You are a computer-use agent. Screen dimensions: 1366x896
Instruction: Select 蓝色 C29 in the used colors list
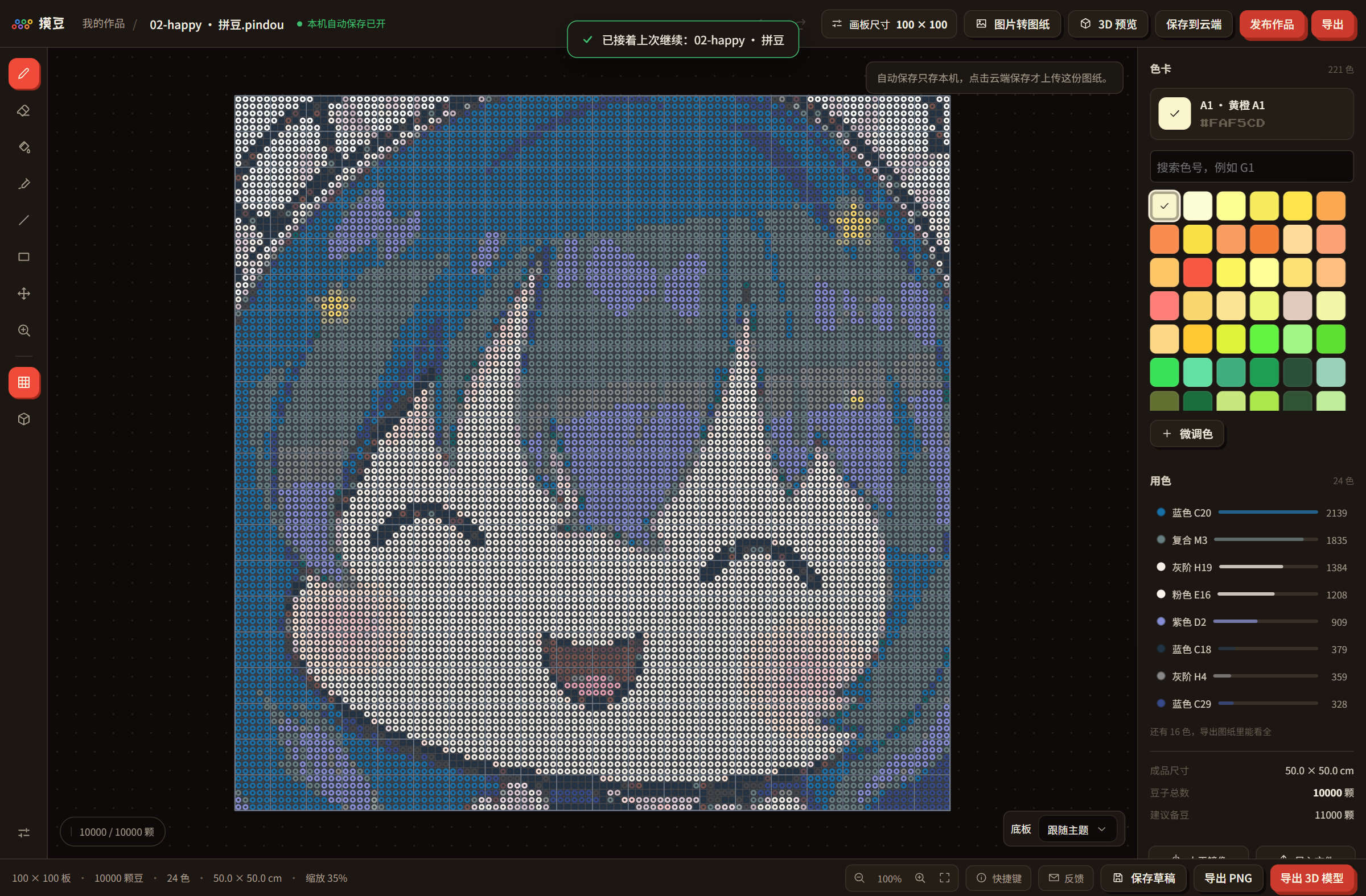click(1252, 704)
